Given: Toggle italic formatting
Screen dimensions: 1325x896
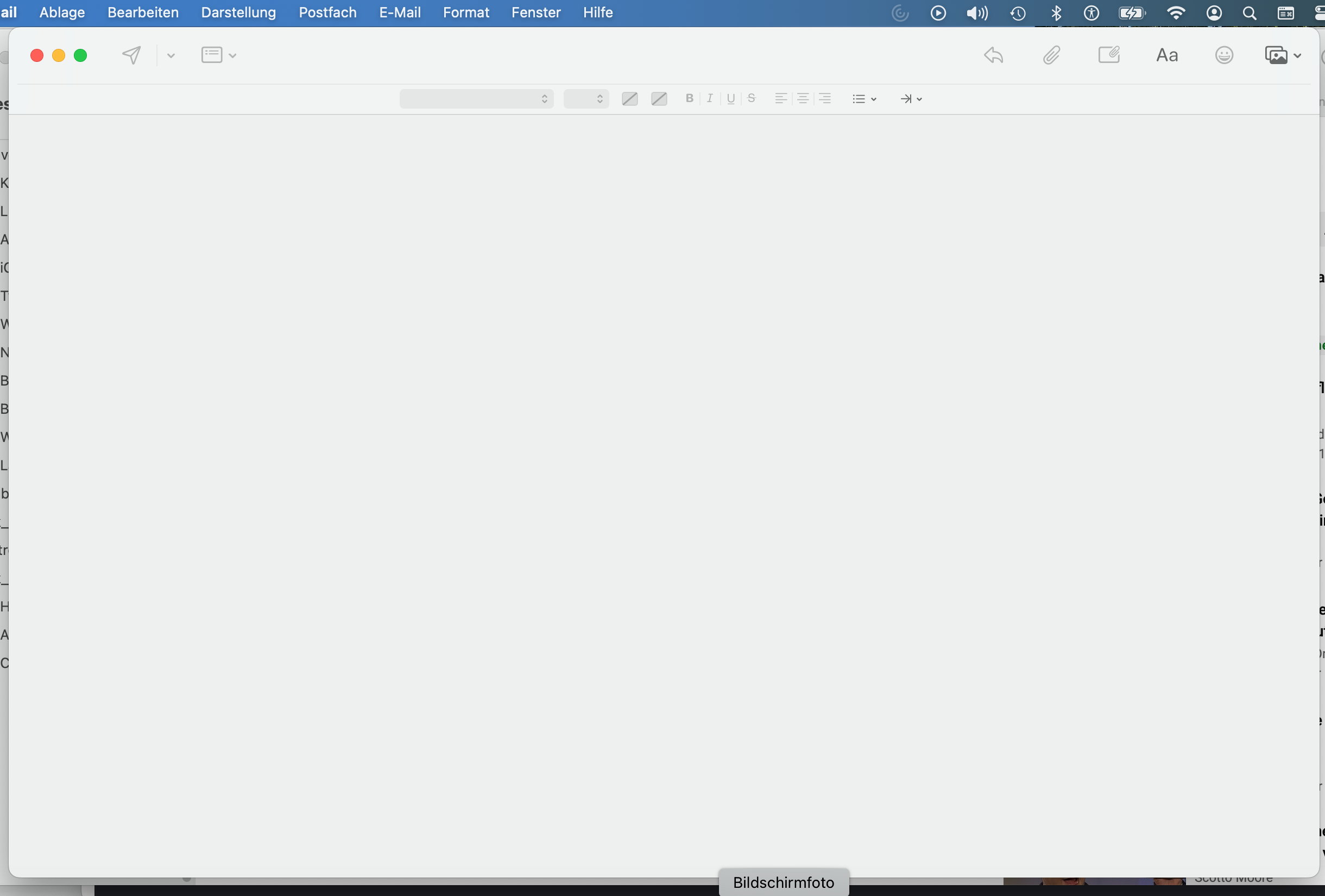Looking at the screenshot, I should click(x=710, y=99).
